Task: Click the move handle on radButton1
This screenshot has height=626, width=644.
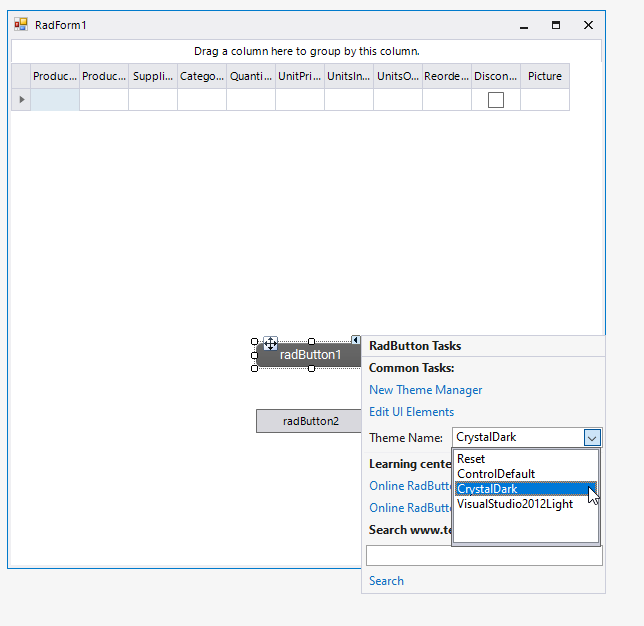Action: 270,343
